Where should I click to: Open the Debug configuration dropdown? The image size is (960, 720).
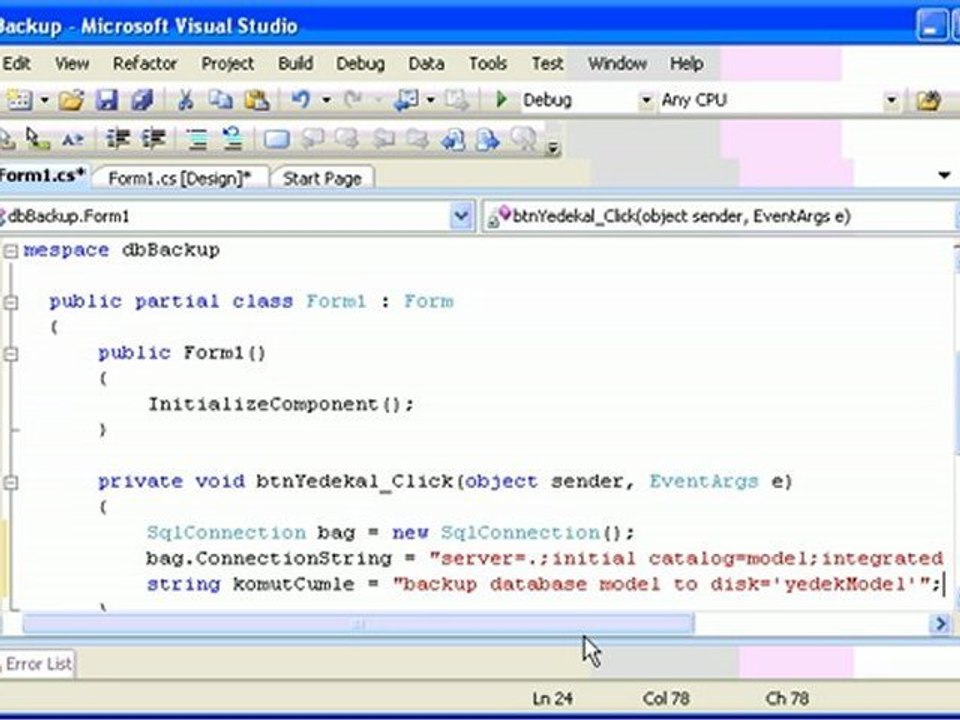coord(647,100)
